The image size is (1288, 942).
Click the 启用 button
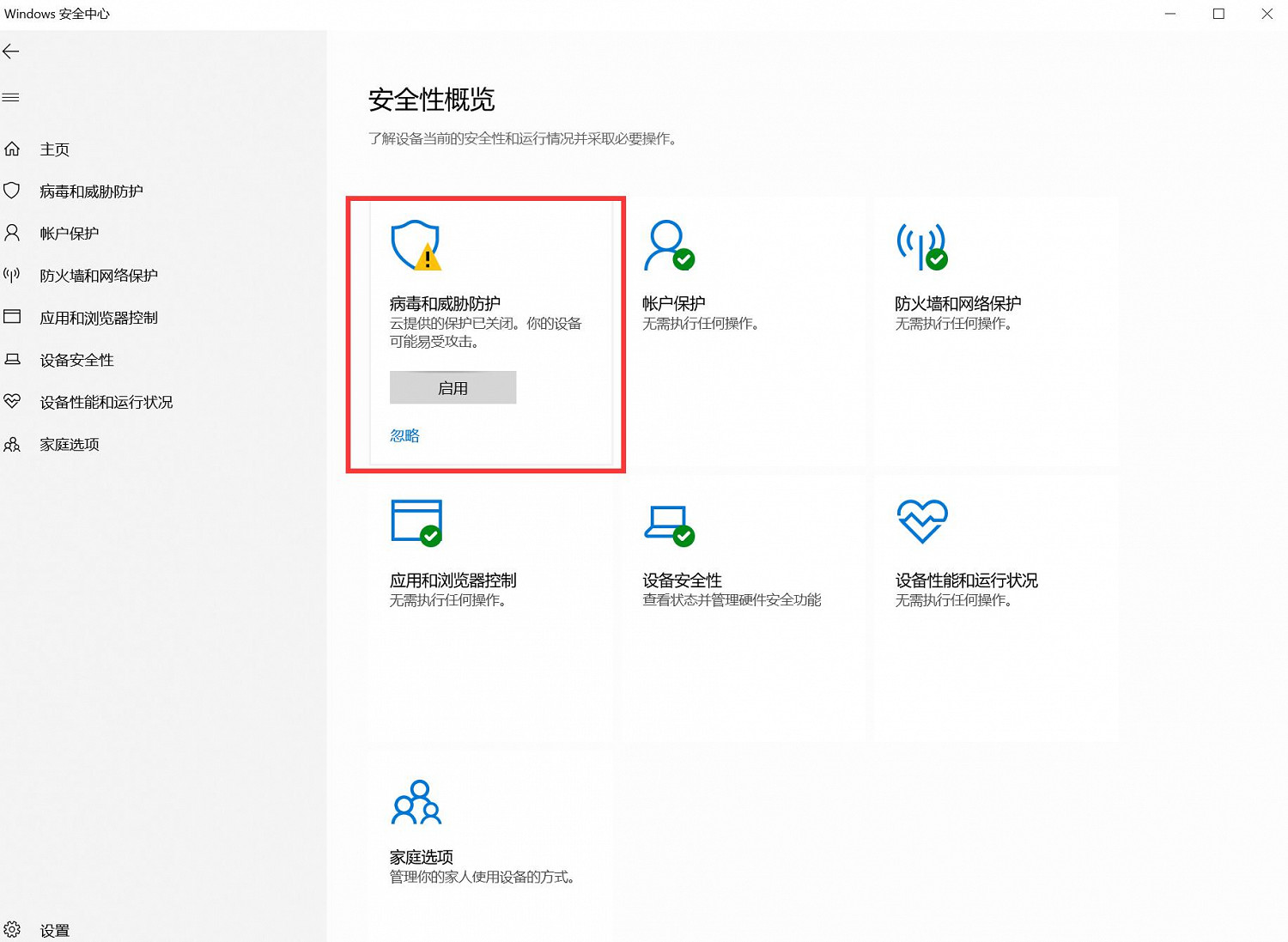click(453, 387)
